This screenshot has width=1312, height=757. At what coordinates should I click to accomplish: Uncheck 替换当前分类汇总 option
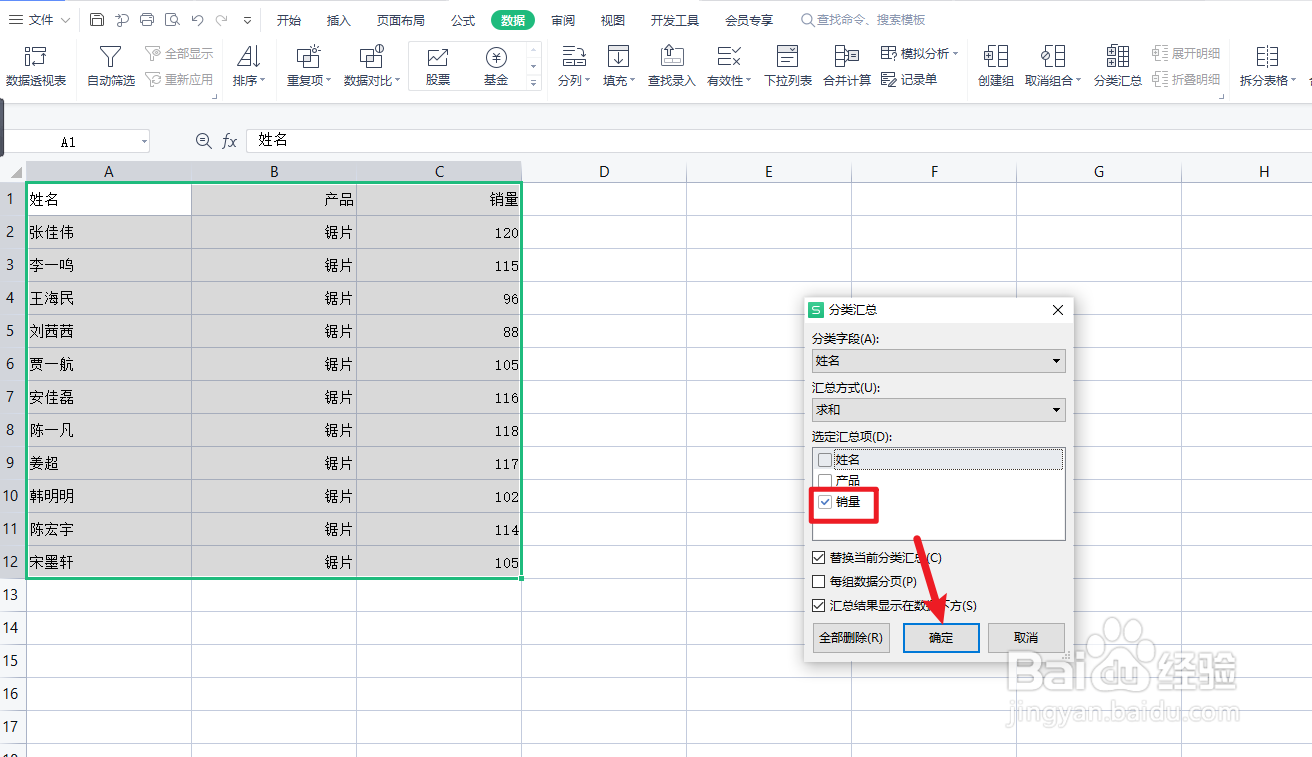tap(819, 557)
